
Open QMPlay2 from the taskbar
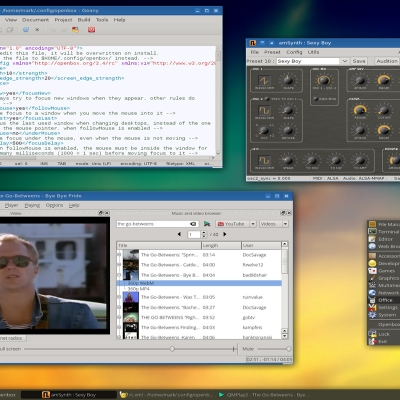264,395
